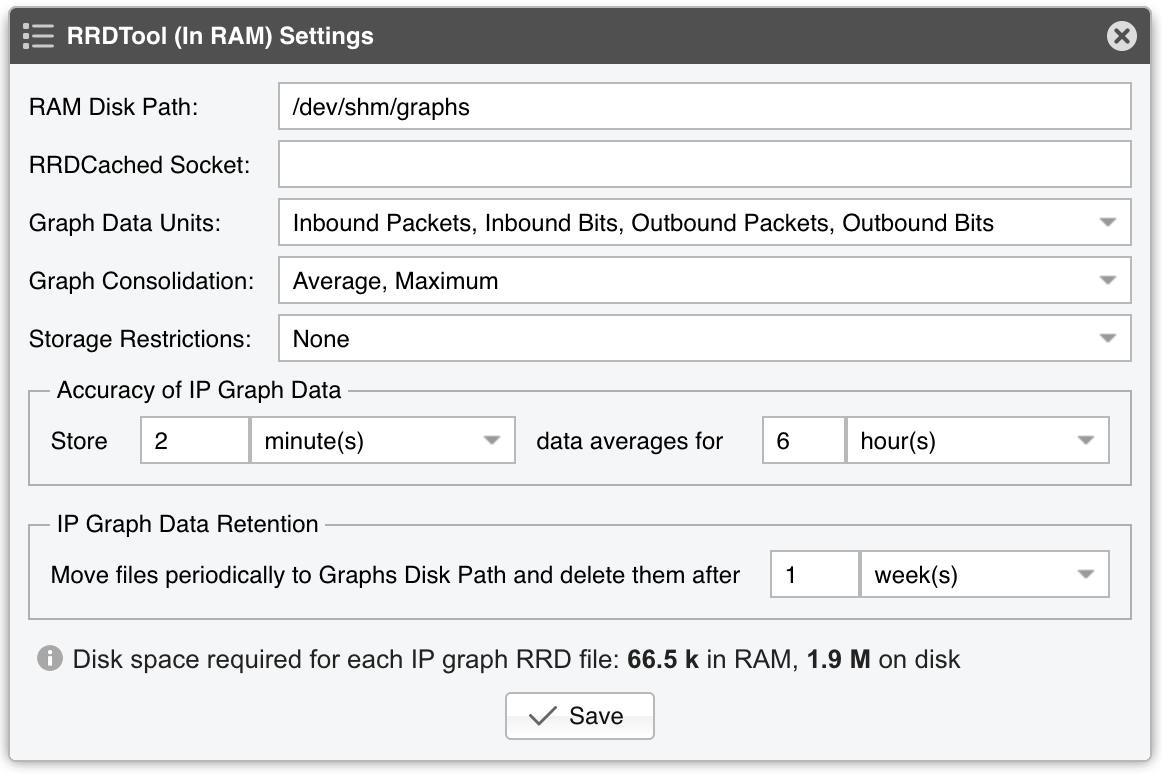Click the Accuracy of IP Graph Data heading
Viewport: 1162px width, 774px height.
(x=199, y=390)
